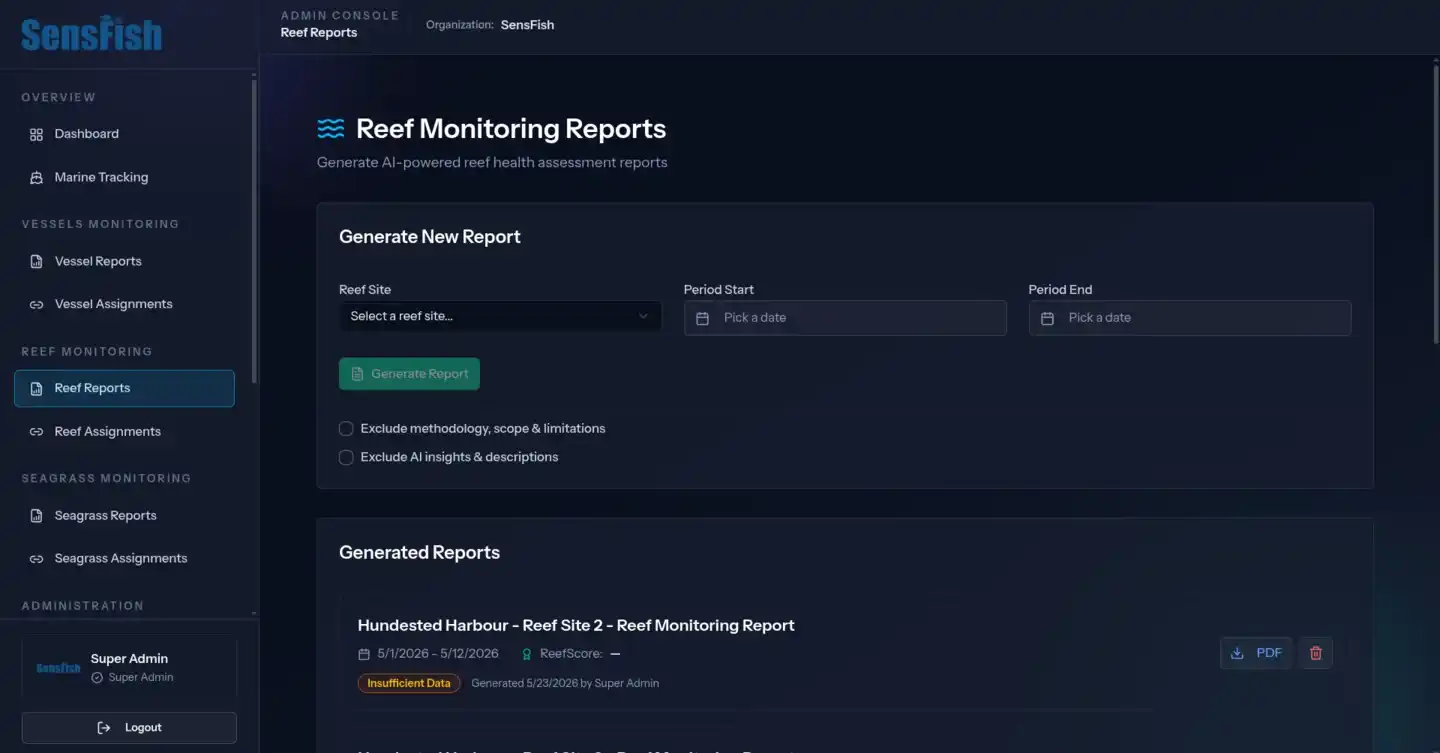Click the SensFish organization name in header

tap(527, 25)
